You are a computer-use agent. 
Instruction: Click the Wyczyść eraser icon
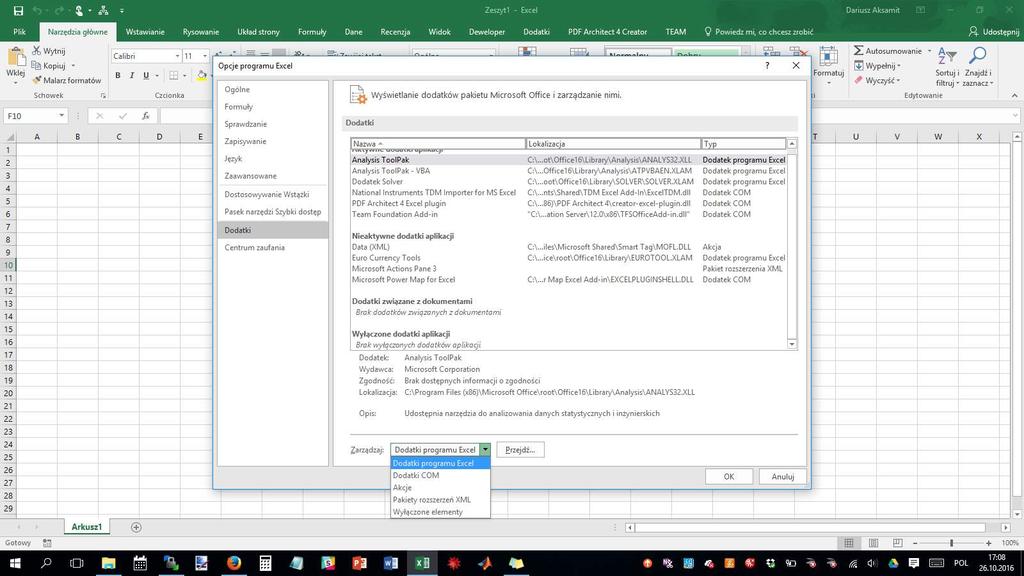[858, 80]
